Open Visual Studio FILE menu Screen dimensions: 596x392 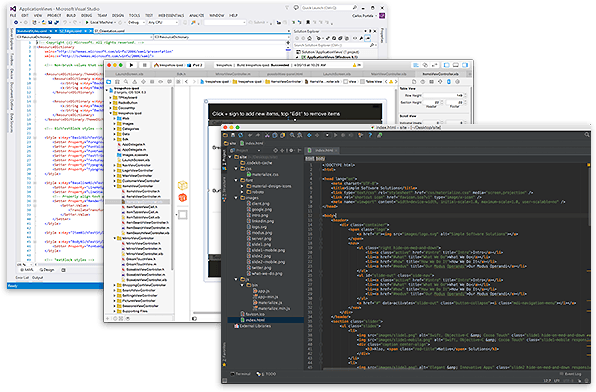[x=13, y=16]
